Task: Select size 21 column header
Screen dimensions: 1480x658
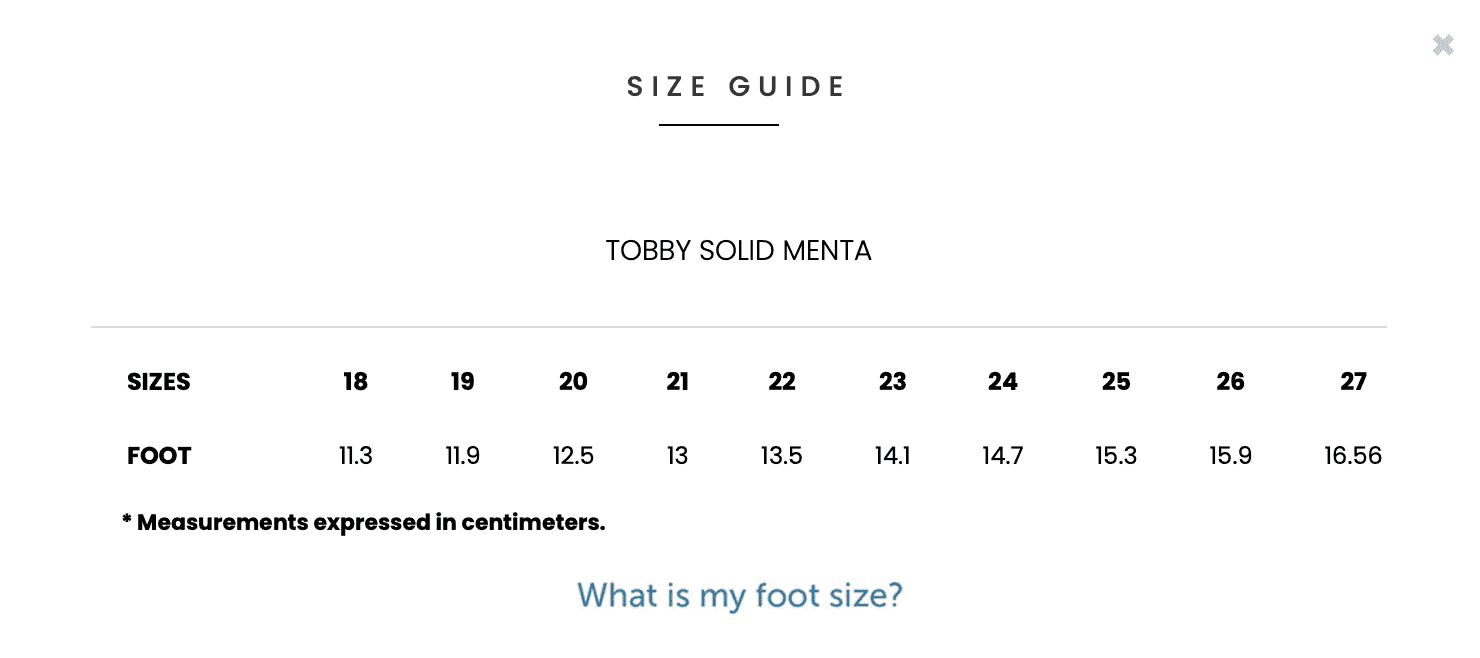Action: point(678,382)
